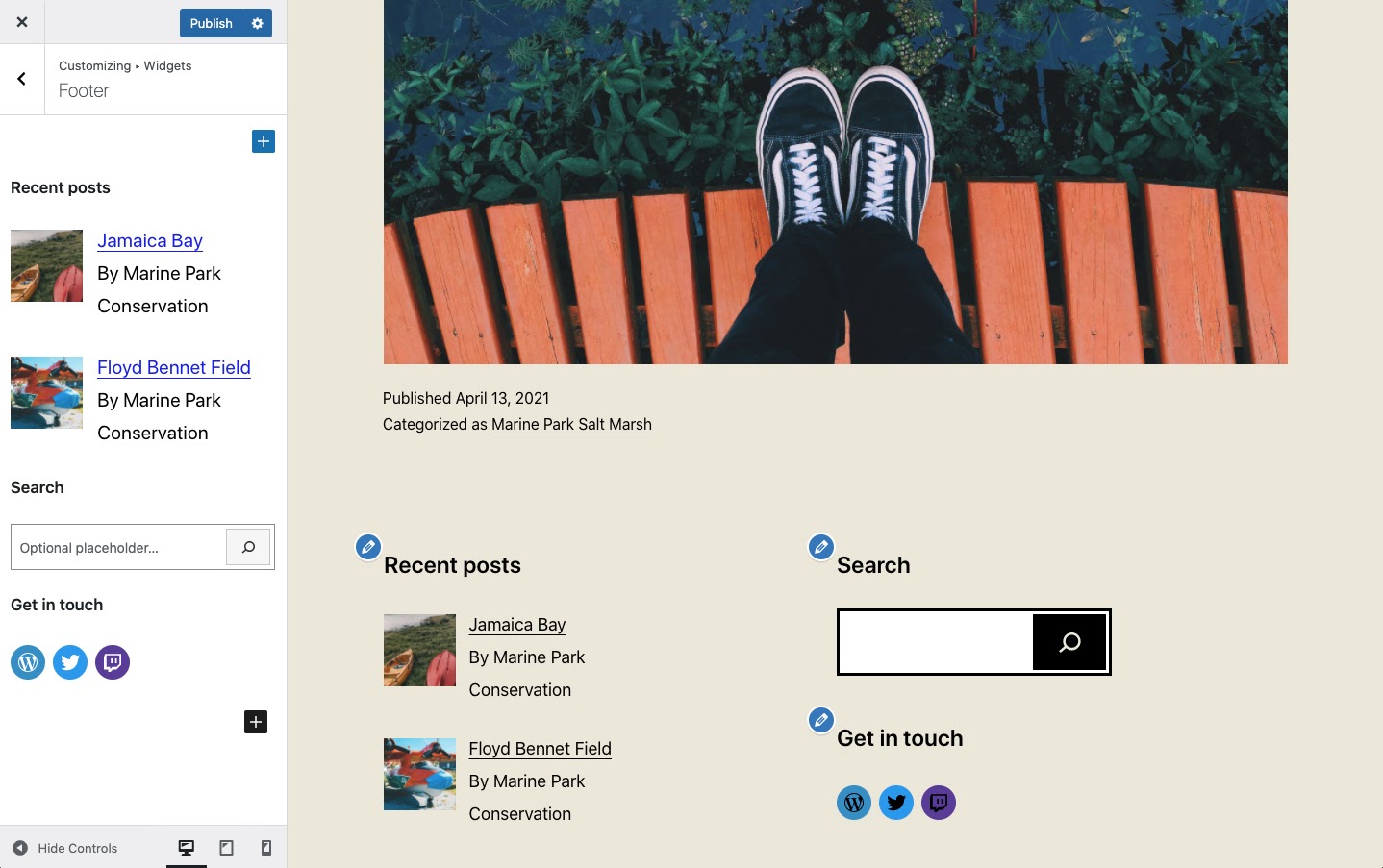This screenshot has height=868, width=1383.
Task: Click Hide Controls in the bottom bar
Action: click(77, 847)
